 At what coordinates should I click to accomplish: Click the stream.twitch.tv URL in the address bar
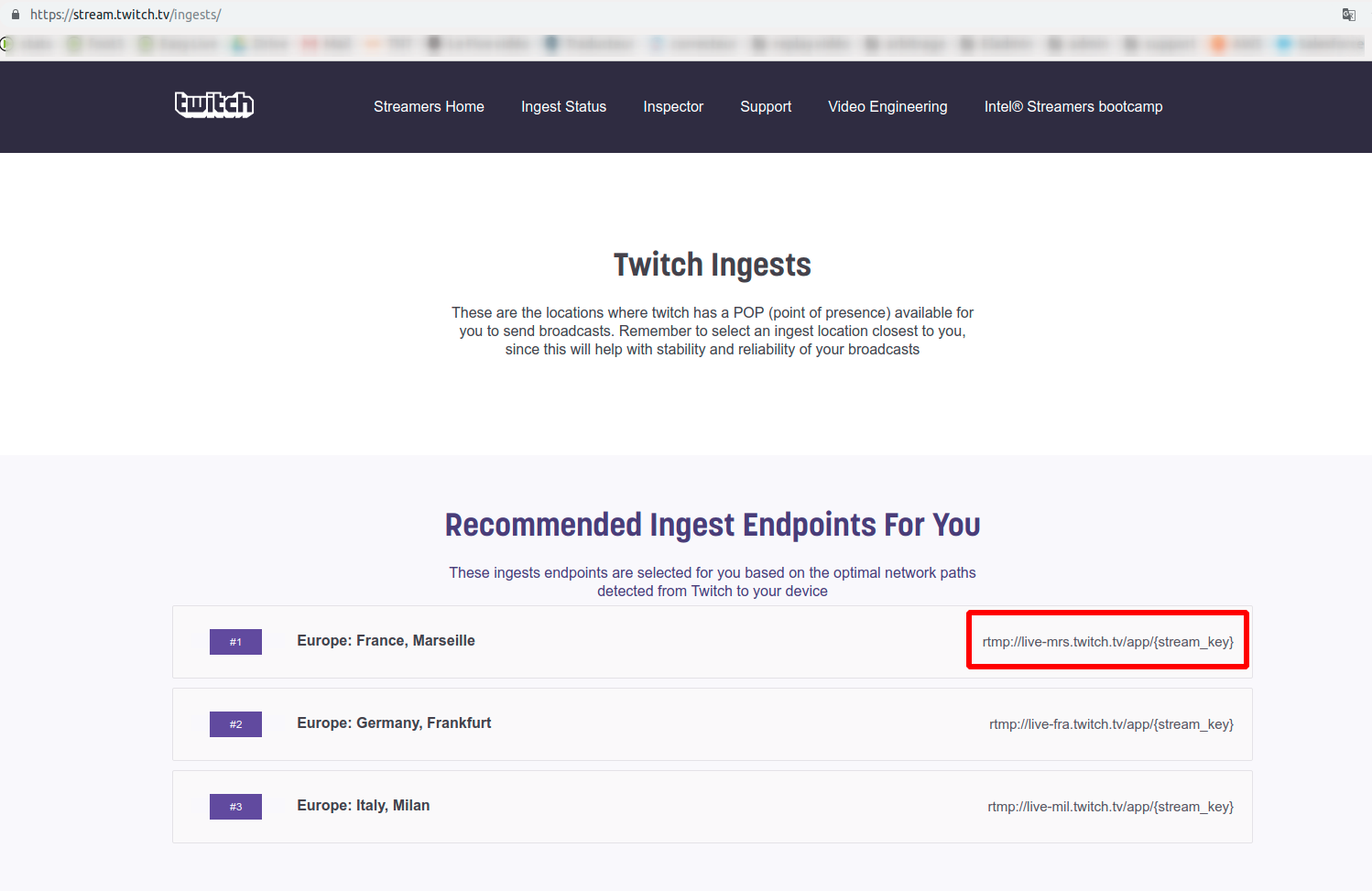pos(125,15)
